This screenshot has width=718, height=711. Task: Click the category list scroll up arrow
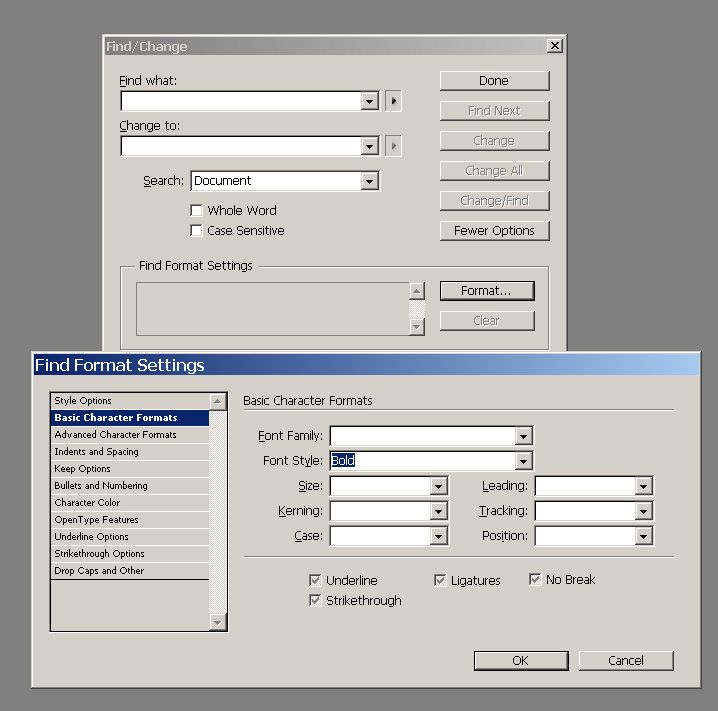coord(218,402)
